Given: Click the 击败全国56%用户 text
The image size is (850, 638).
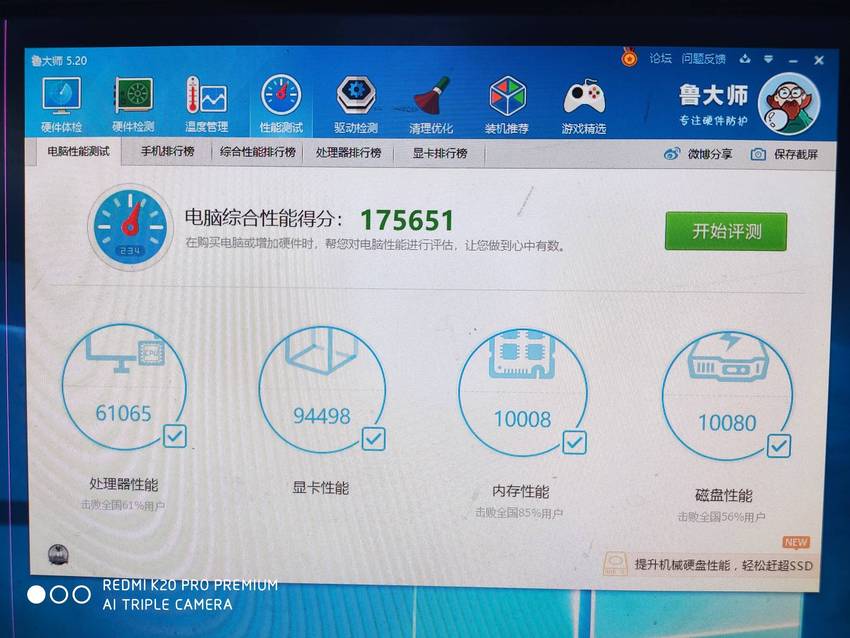Looking at the screenshot, I should (x=722, y=517).
